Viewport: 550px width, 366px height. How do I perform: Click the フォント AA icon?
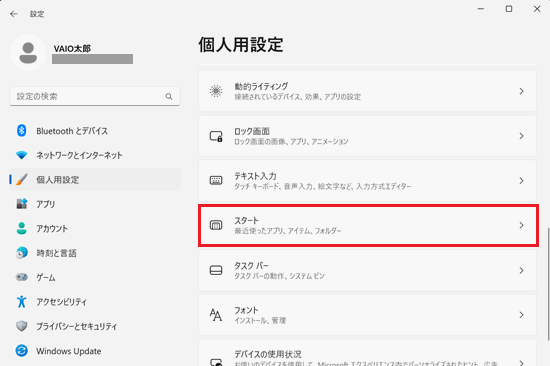(216, 315)
